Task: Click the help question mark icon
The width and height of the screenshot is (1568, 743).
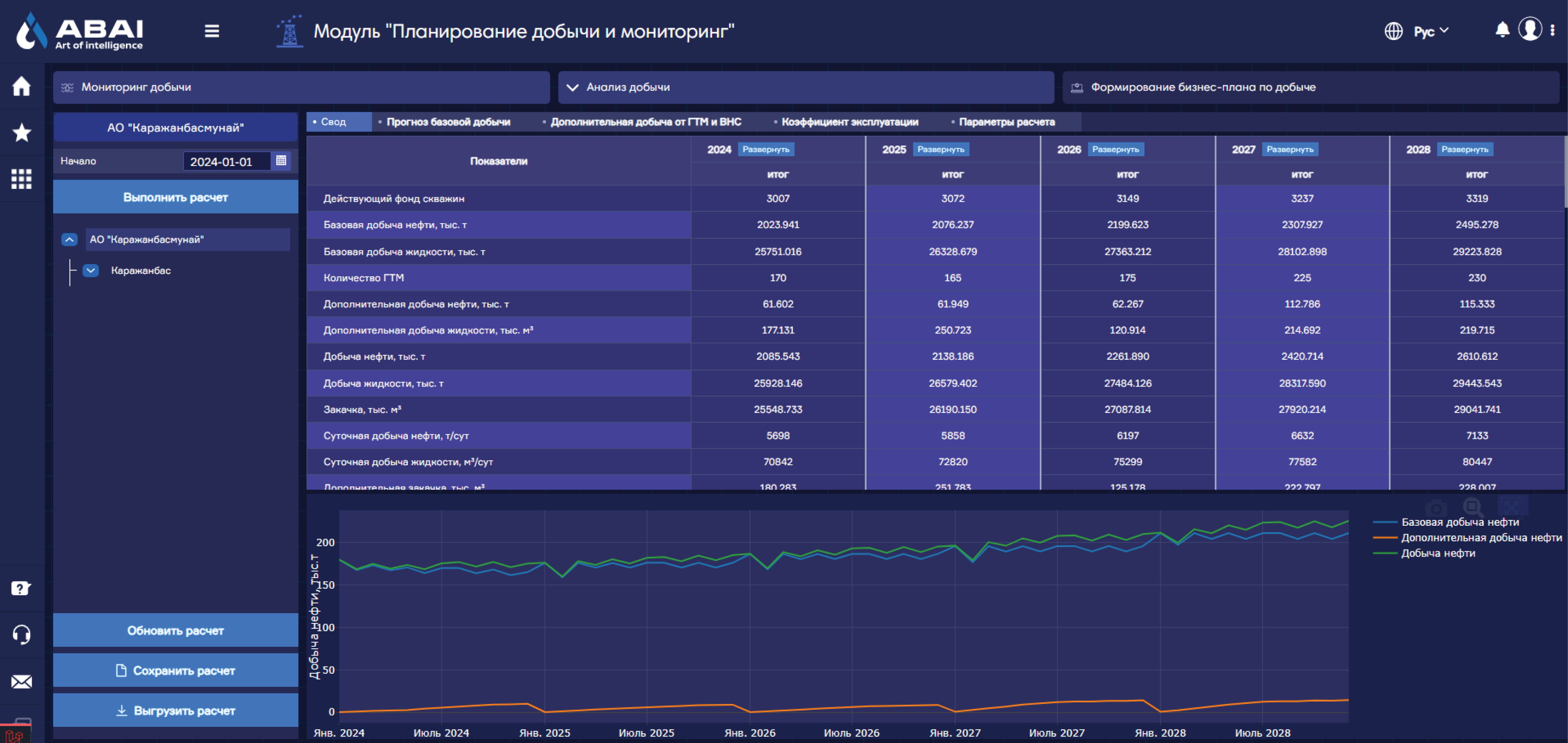Action: pos(21,588)
